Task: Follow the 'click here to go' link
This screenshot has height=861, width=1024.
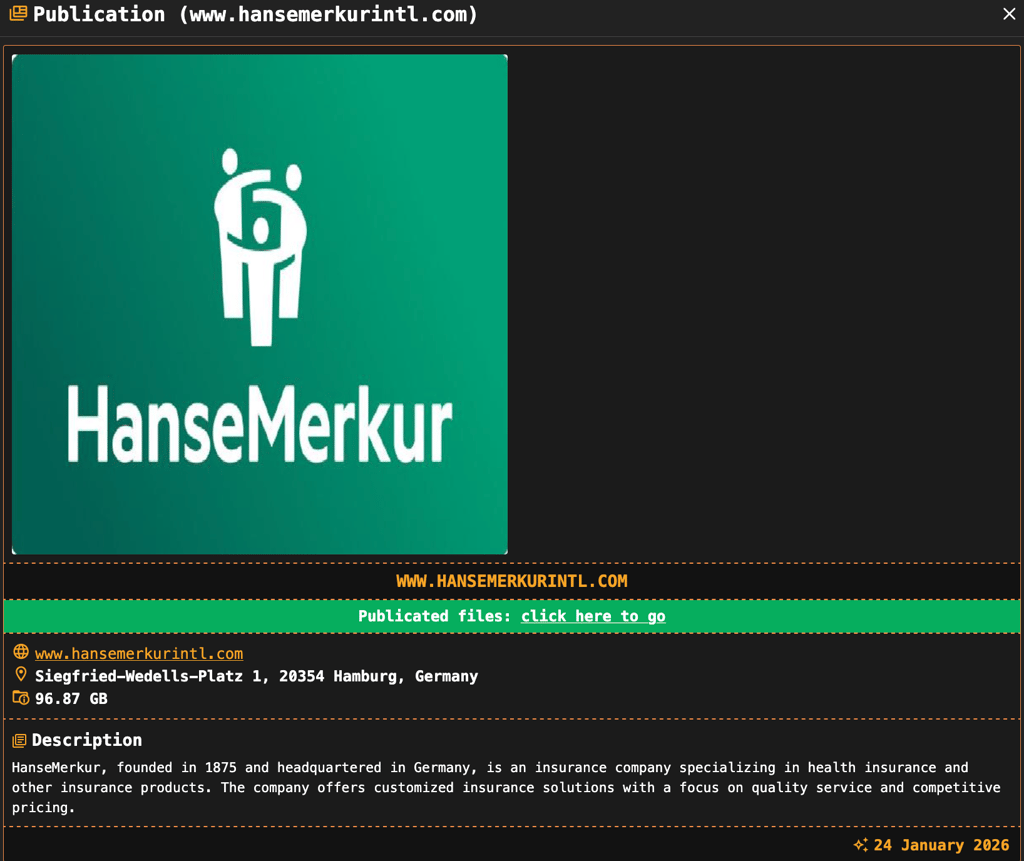Action: coord(593,616)
